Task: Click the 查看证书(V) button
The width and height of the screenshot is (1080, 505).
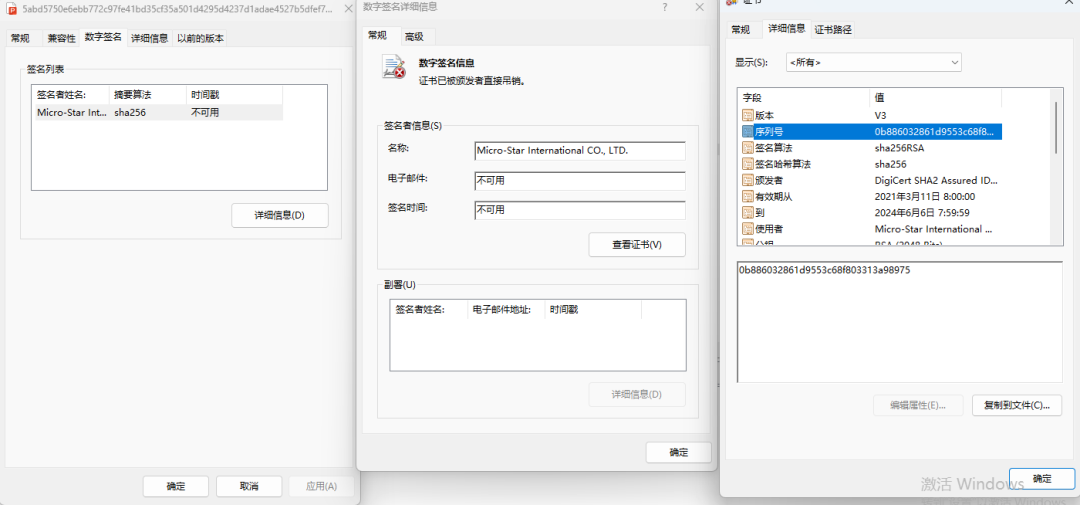Action: click(637, 245)
